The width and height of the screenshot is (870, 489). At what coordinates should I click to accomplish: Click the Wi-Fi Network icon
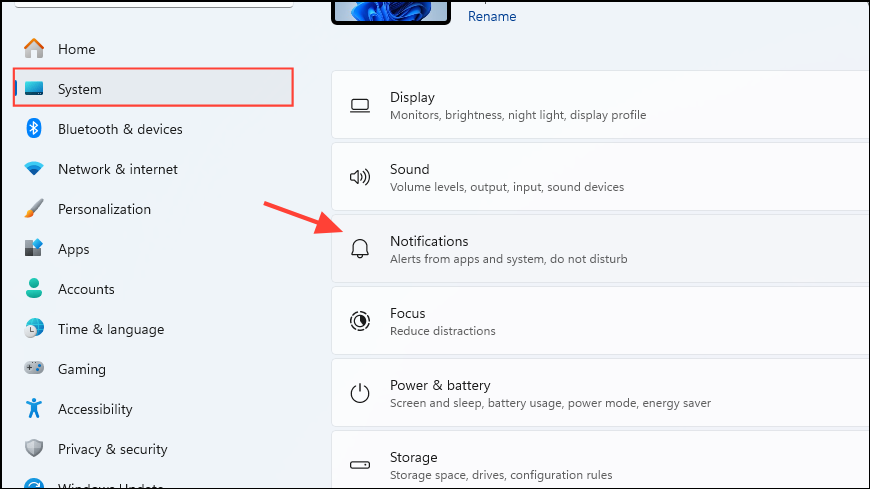[34, 168]
